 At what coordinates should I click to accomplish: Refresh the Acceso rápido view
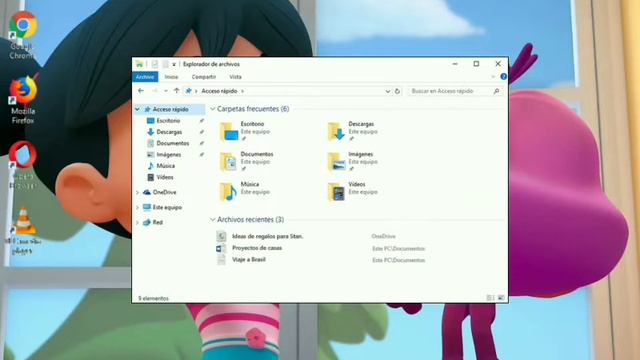coord(397,91)
